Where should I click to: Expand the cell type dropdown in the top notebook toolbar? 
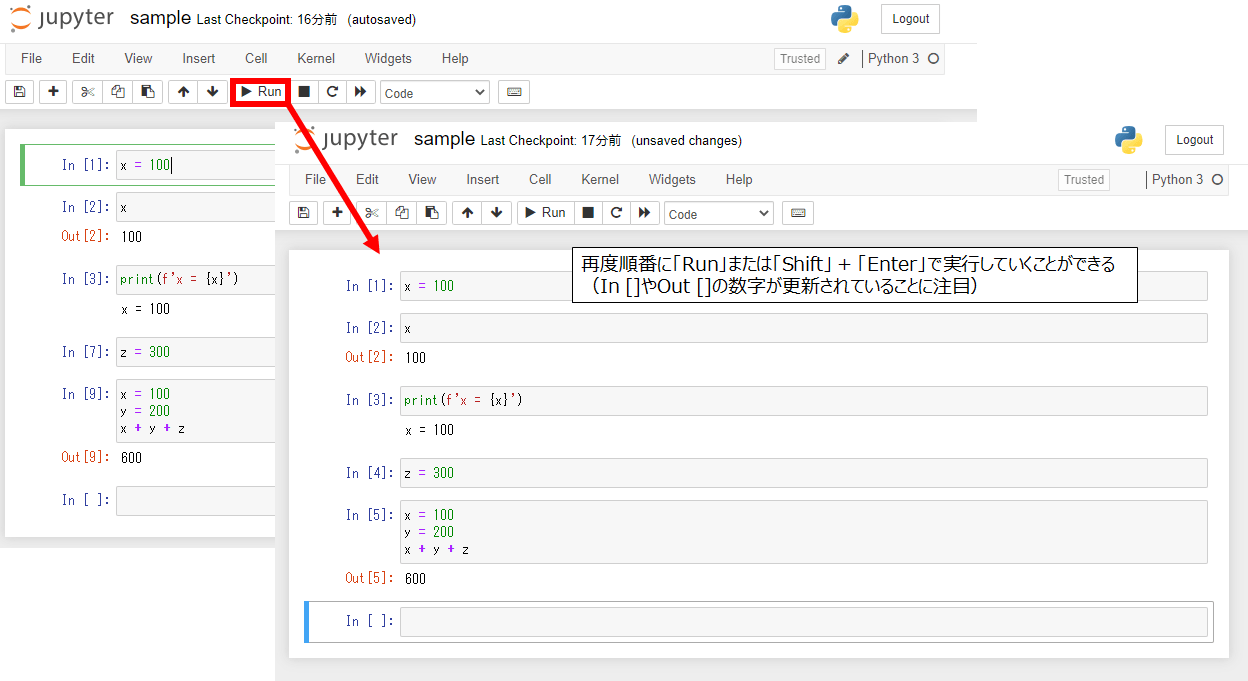(x=435, y=93)
